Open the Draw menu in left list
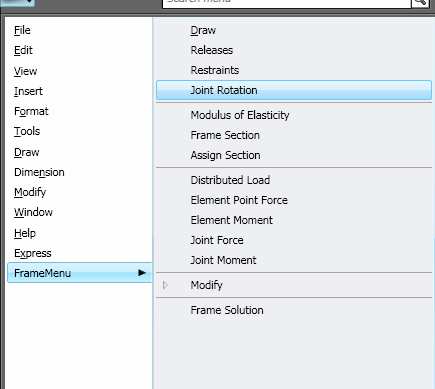This screenshot has width=435, height=389. click(x=26, y=152)
